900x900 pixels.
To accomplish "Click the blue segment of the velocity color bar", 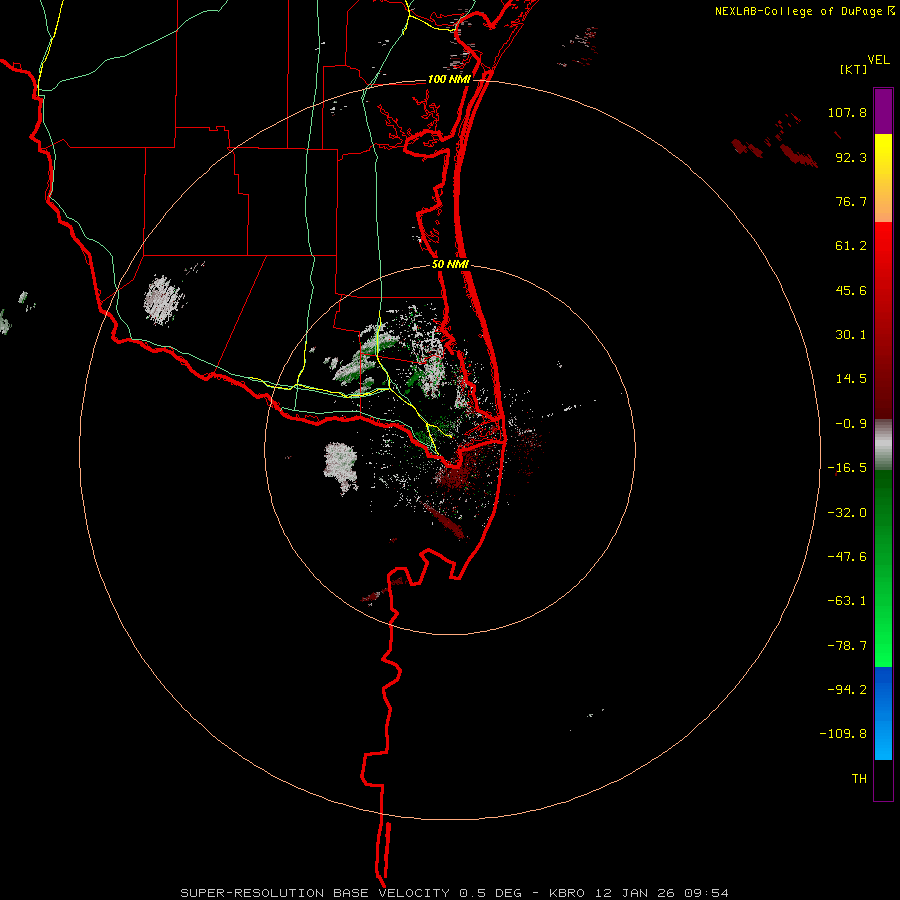I will (x=883, y=713).
